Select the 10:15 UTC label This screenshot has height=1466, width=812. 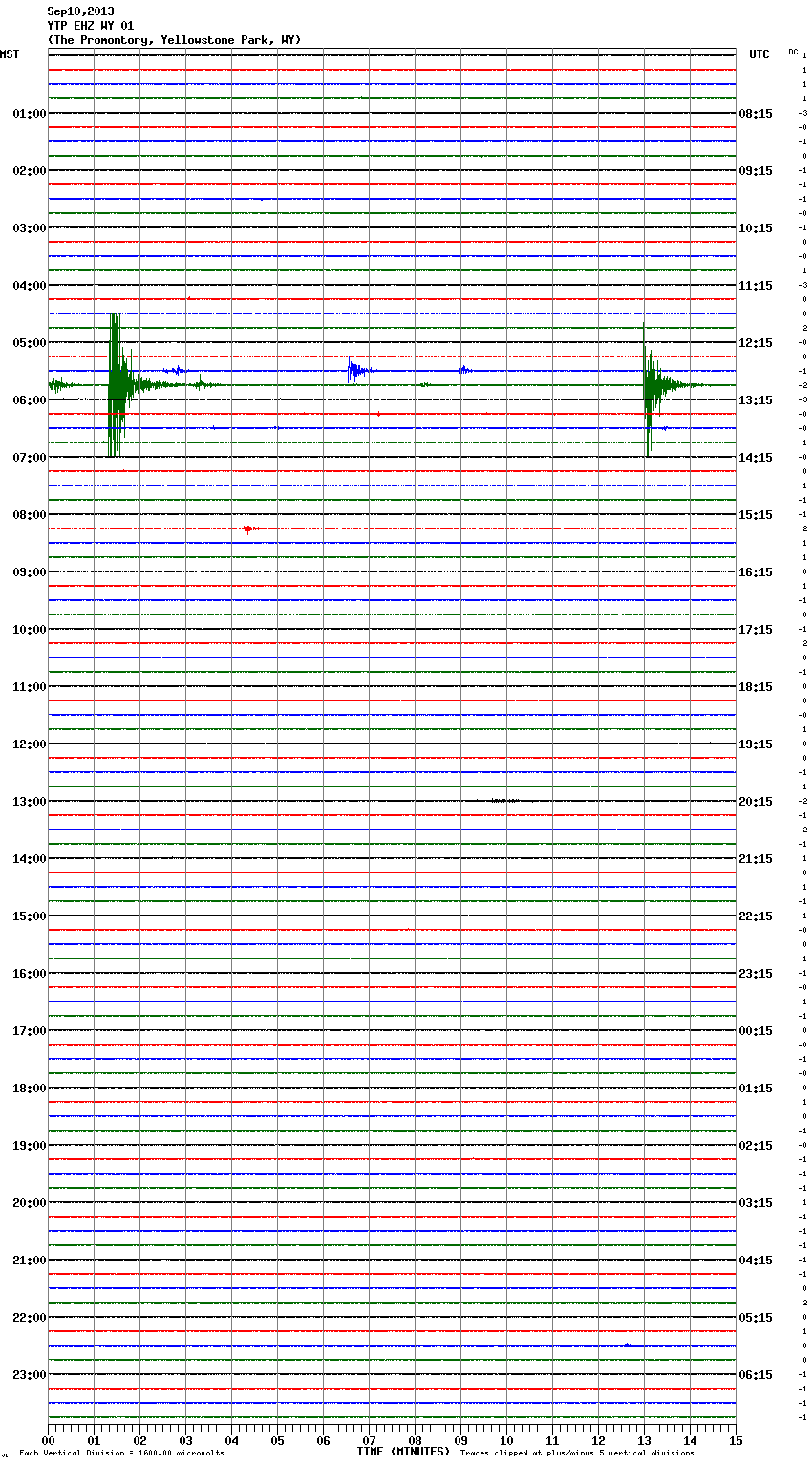pyautogui.click(x=756, y=228)
